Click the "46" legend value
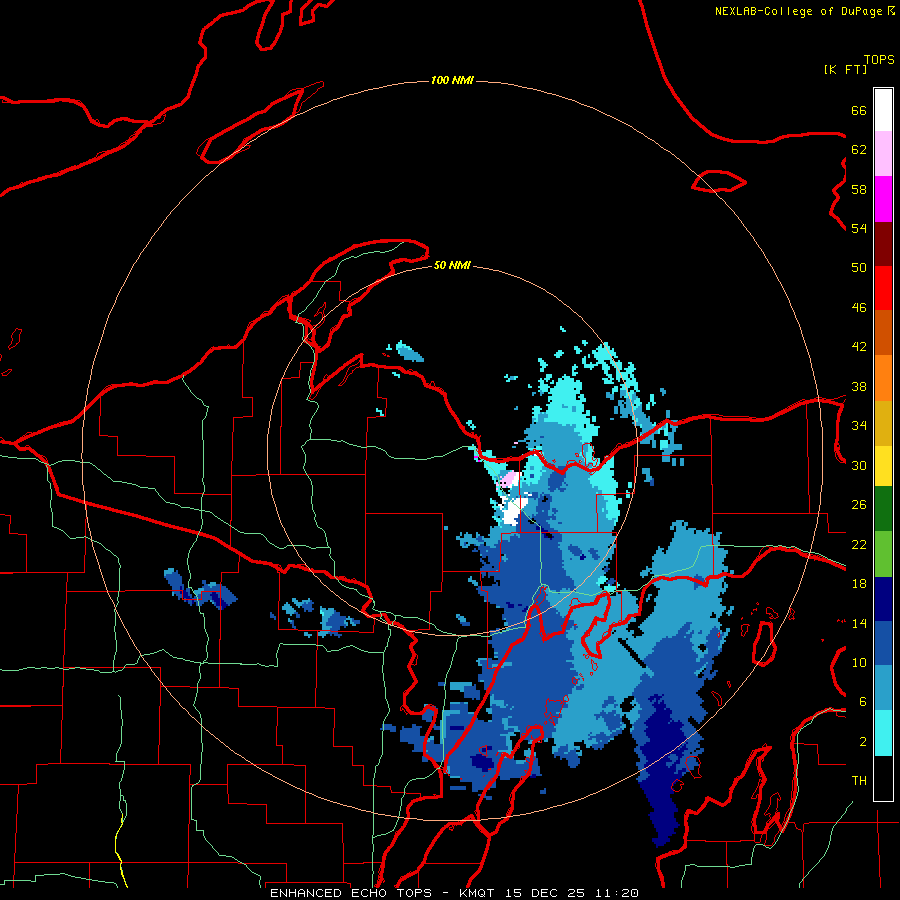Image resolution: width=900 pixels, height=900 pixels. pos(859,308)
